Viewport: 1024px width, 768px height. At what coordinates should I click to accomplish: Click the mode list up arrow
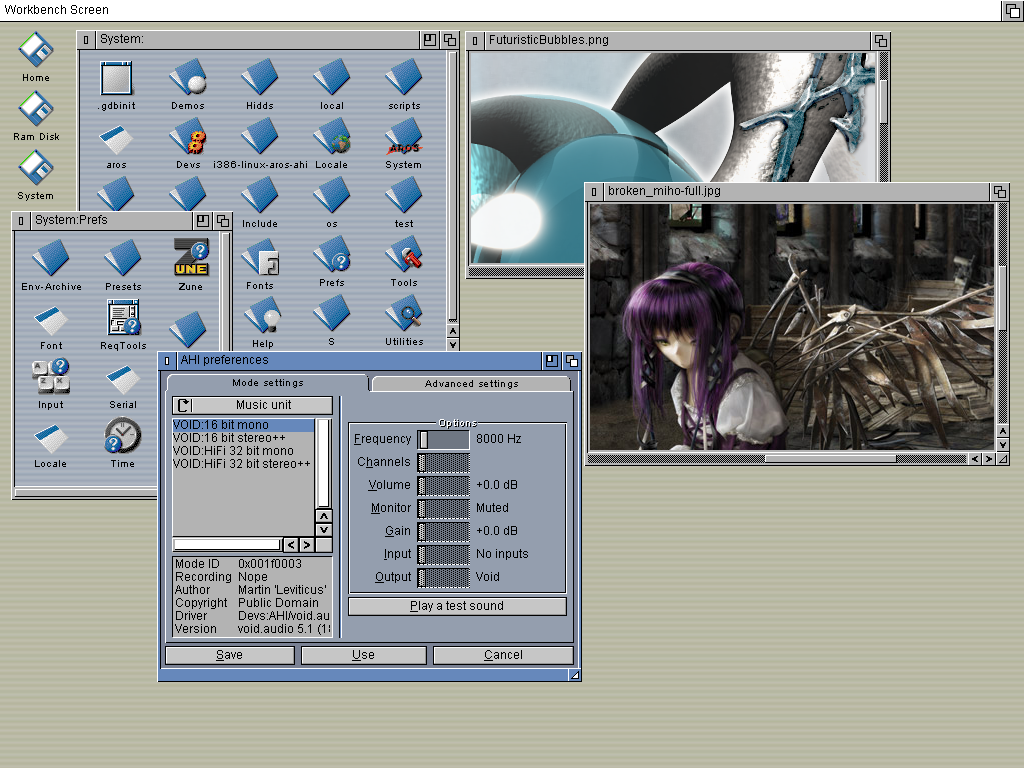coord(324,516)
